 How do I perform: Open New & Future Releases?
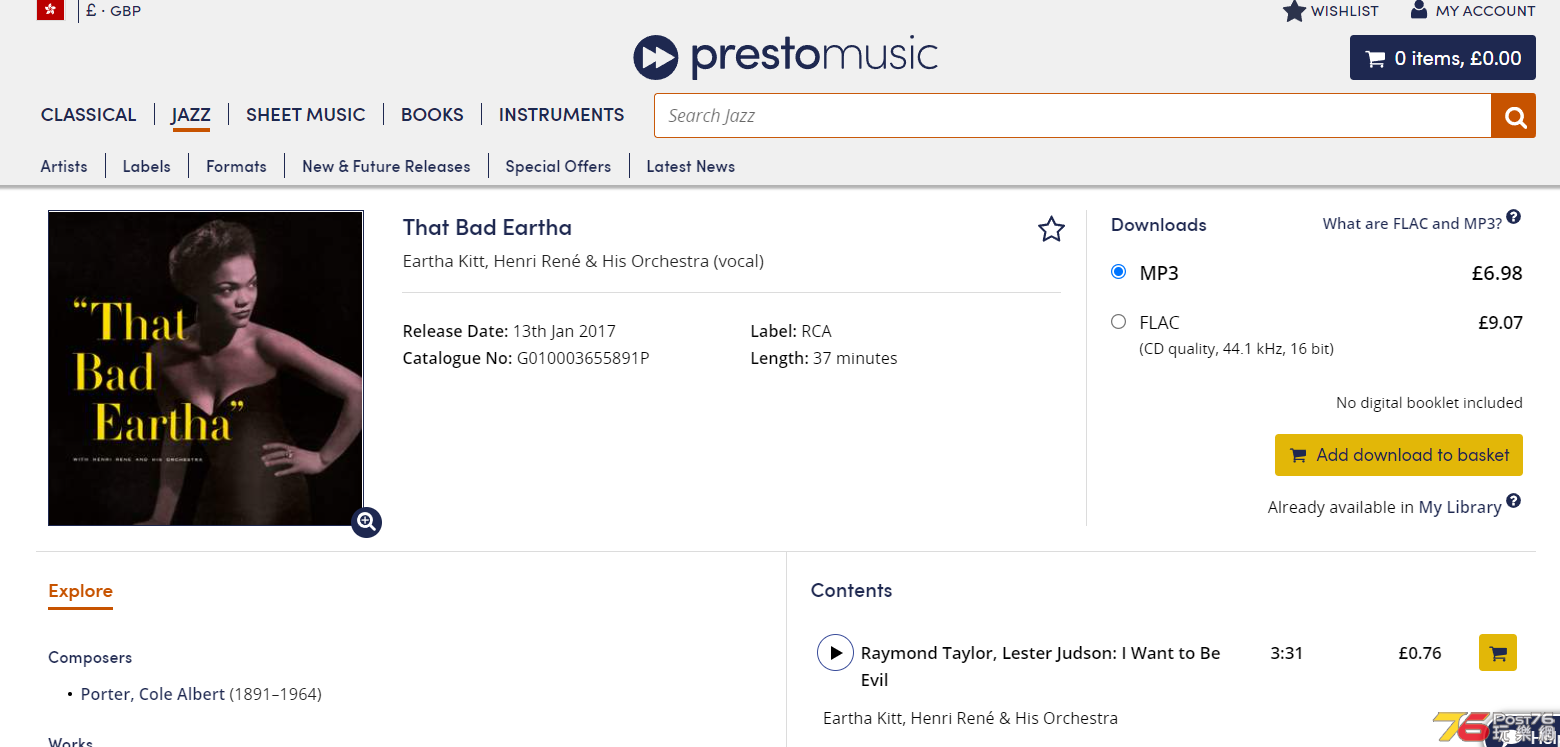click(x=386, y=166)
